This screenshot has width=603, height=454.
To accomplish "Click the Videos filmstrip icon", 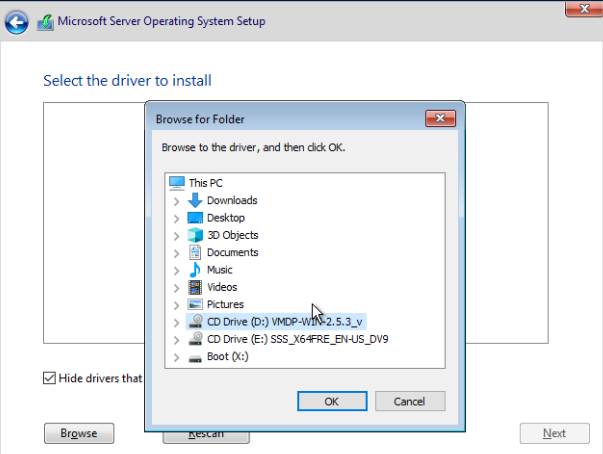I will click(x=195, y=287).
